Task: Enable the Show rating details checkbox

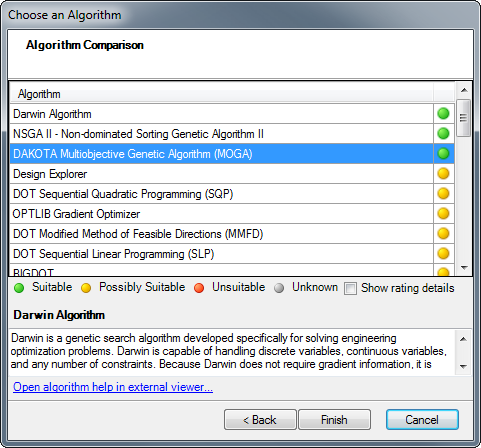Action: [350, 288]
